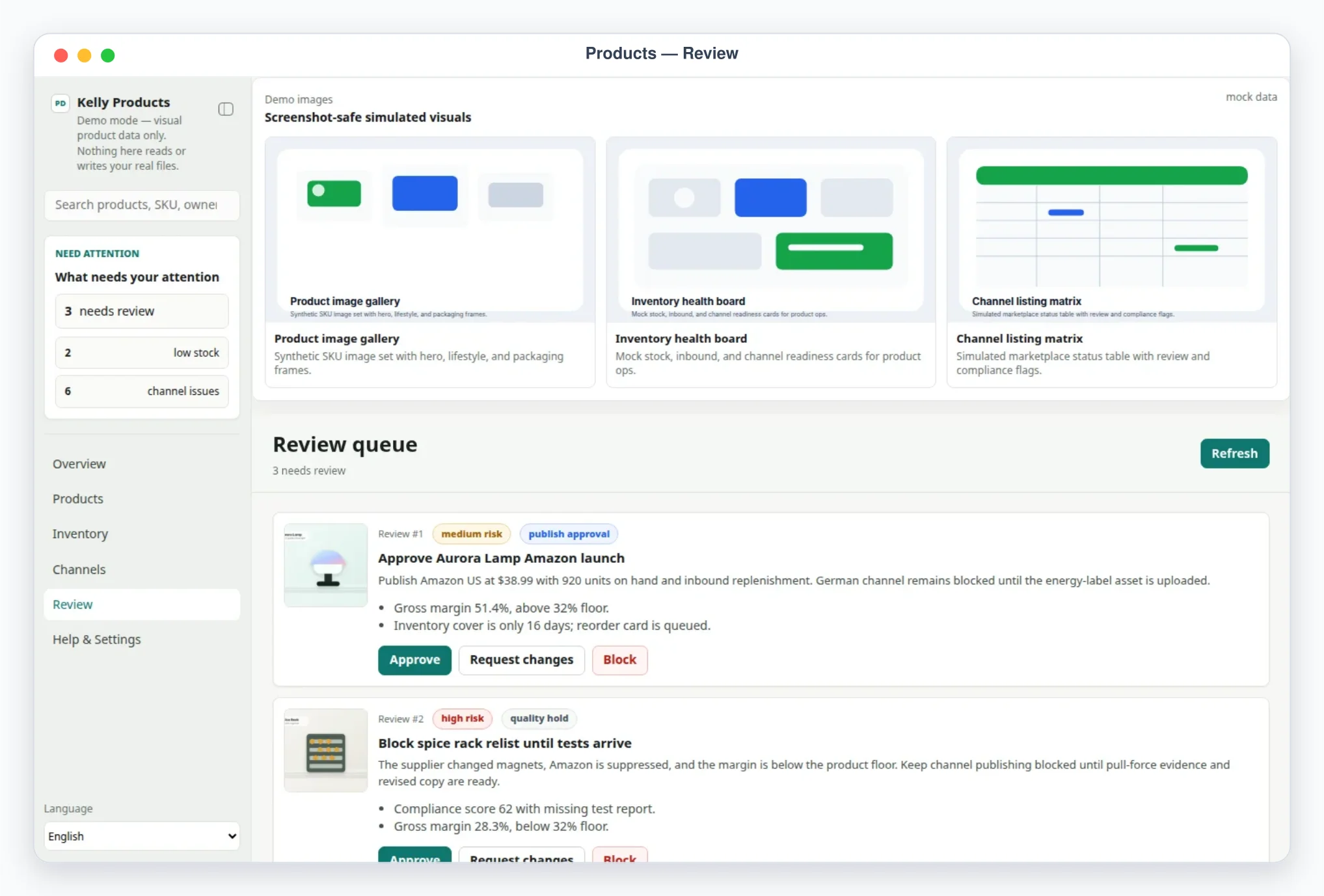
Task: Expand the English language dropdown
Action: click(142, 836)
